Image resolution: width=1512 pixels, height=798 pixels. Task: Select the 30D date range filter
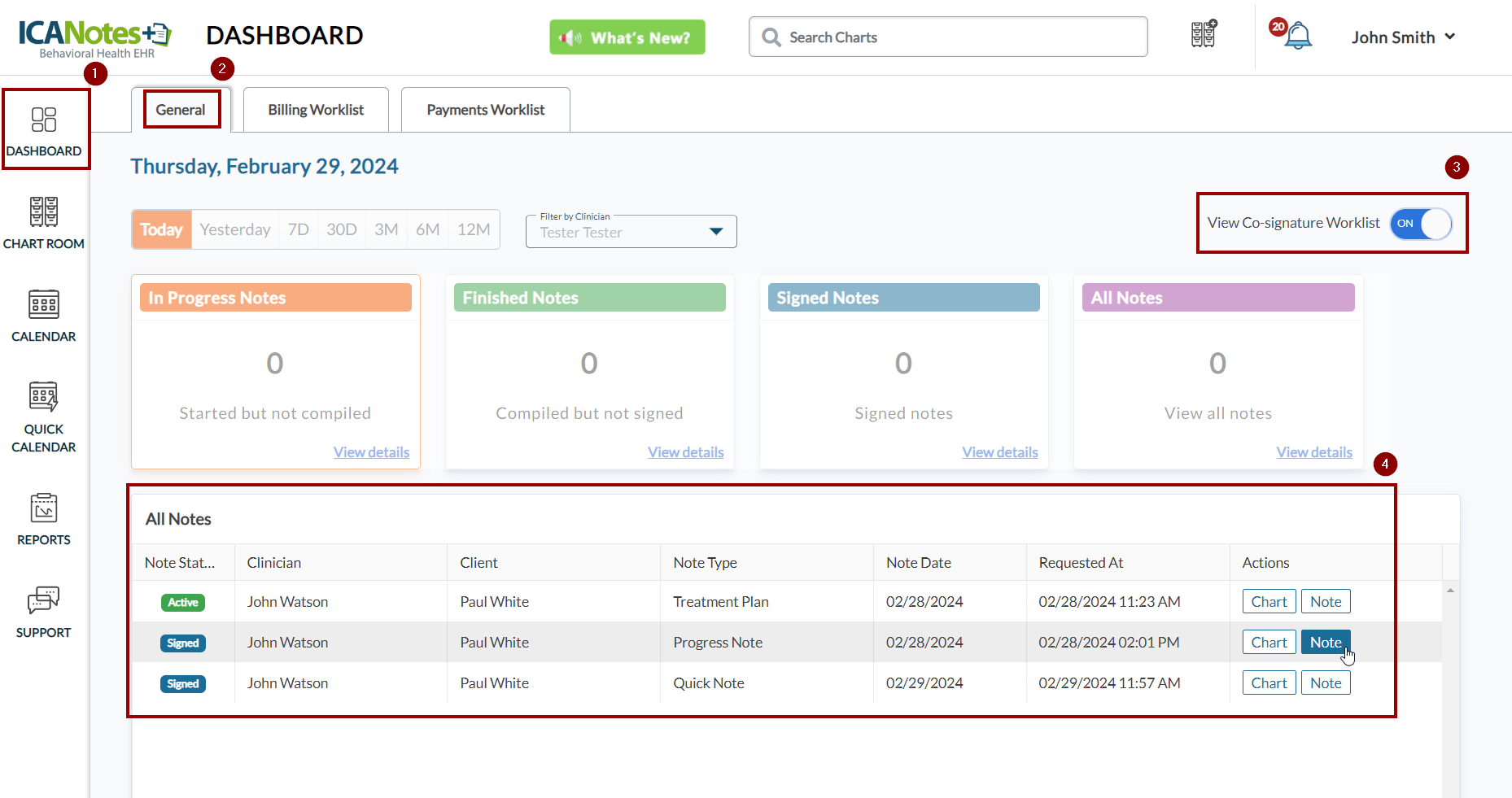[342, 229]
